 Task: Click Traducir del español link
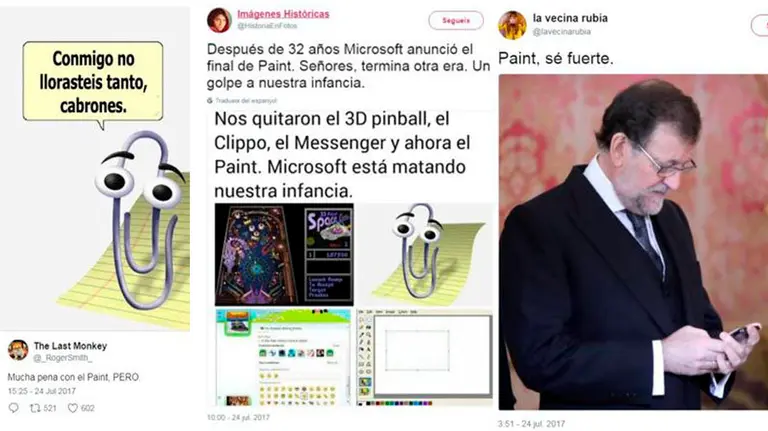pyautogui.click(x=246, y=100)
